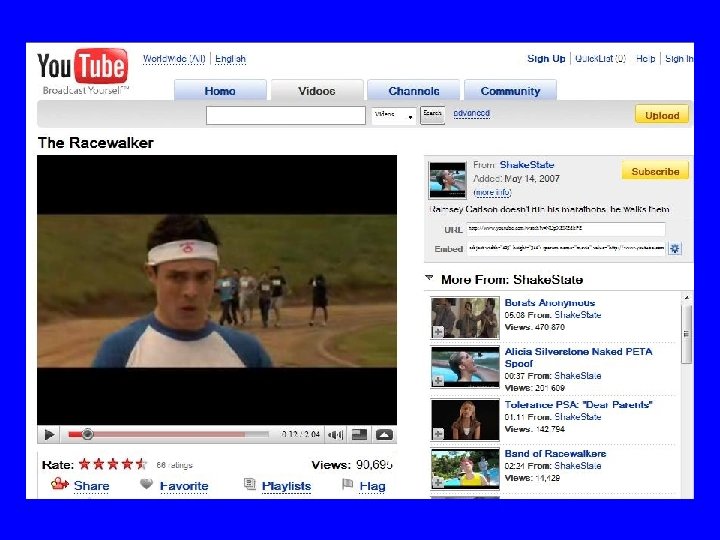The image size is (720, 540).
Task: Open the Home tab
Action: pyautogui.click(x=220, y=90)
